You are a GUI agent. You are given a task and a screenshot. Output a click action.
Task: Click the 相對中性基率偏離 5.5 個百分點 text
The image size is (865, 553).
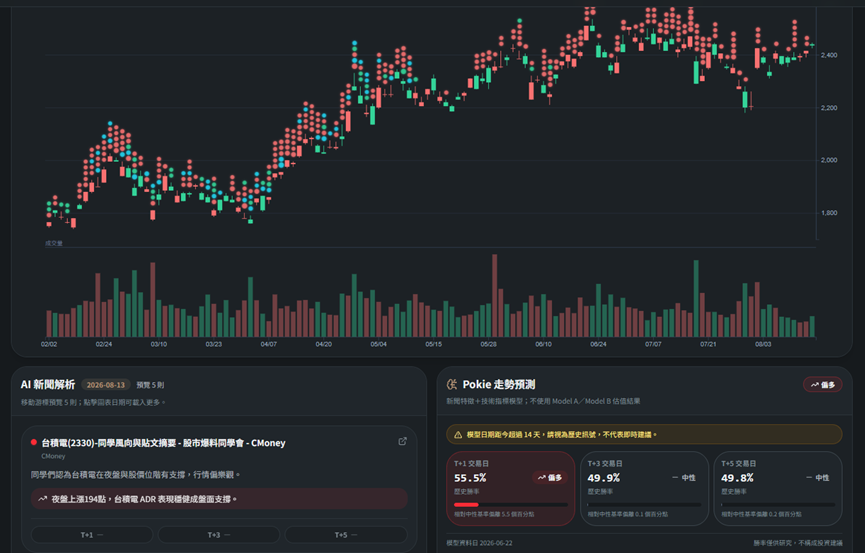[494, 514]
